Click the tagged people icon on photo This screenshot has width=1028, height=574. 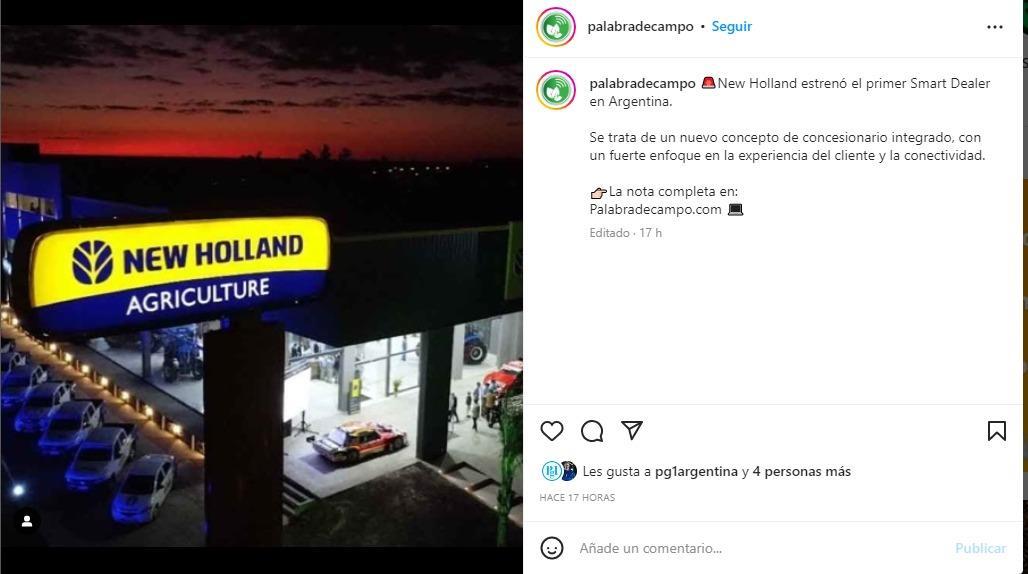tap(27, 521)
